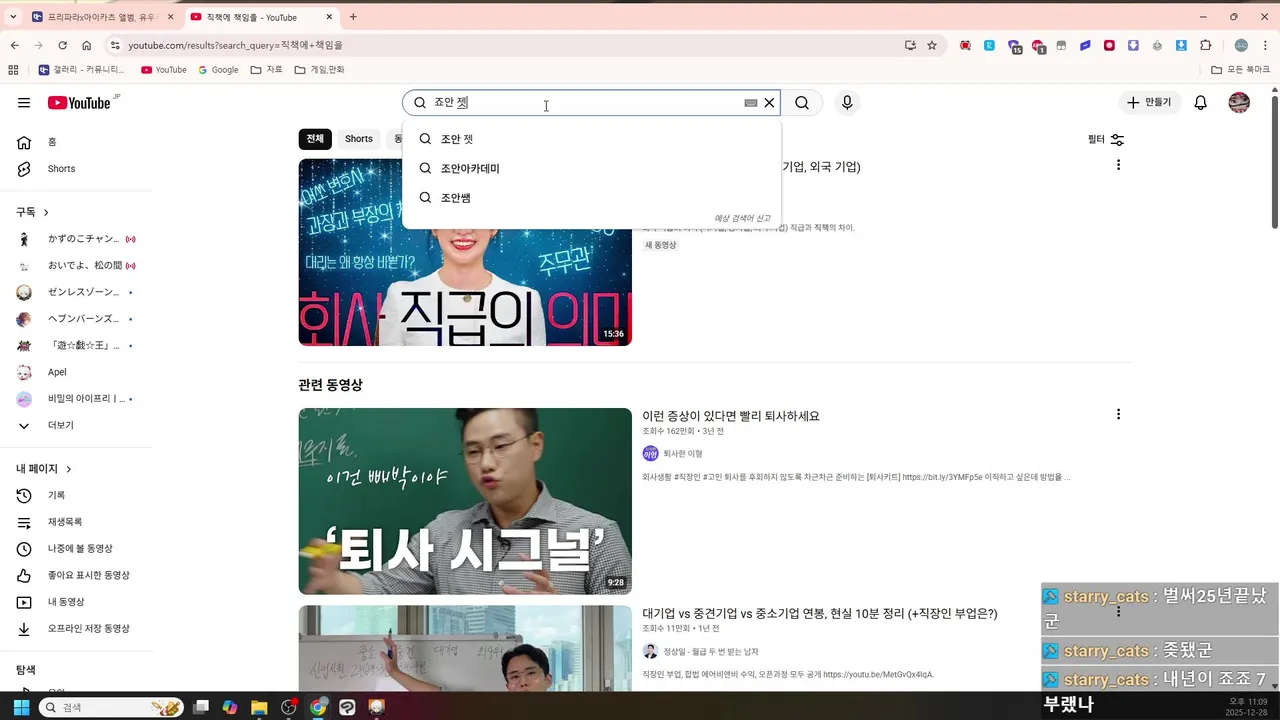Click the page vertical scrollbar

1274,160
